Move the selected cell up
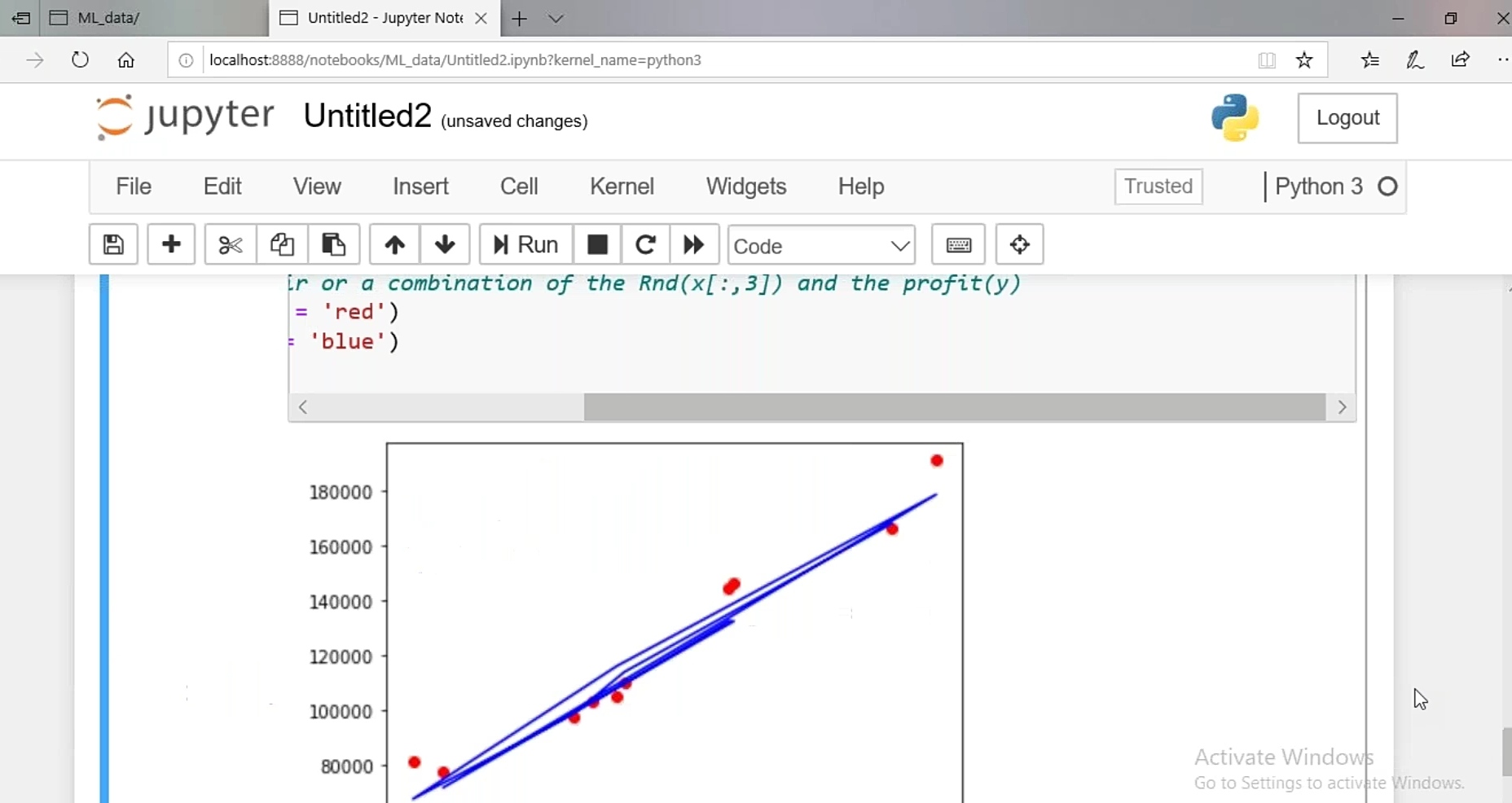The width and height of the screenshot is (1512, 803). (x=393, y=244)
